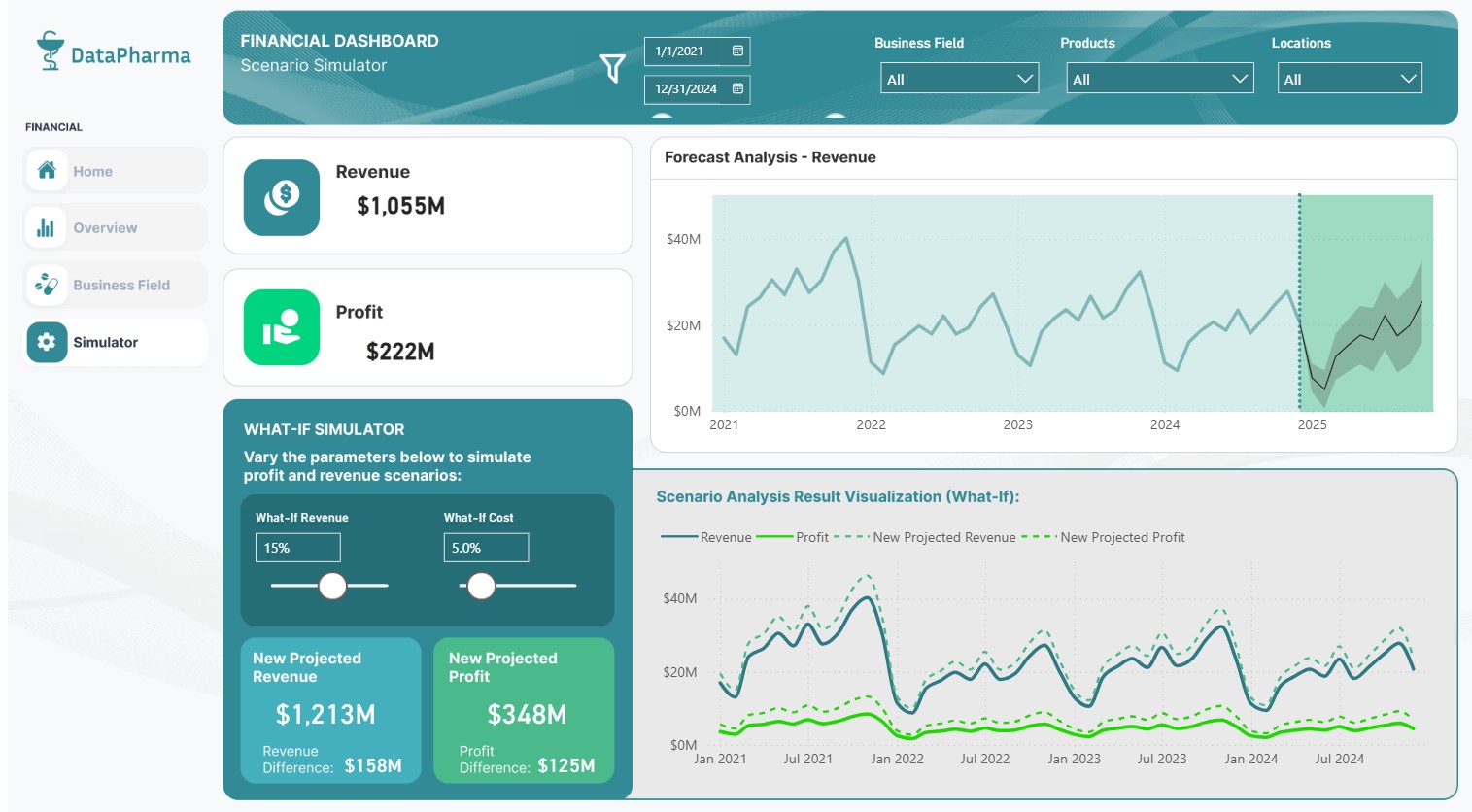Click the filter funnel icon
Image resolution: width=1472 pixels, height=812 pixels.
tap(612, 67)
